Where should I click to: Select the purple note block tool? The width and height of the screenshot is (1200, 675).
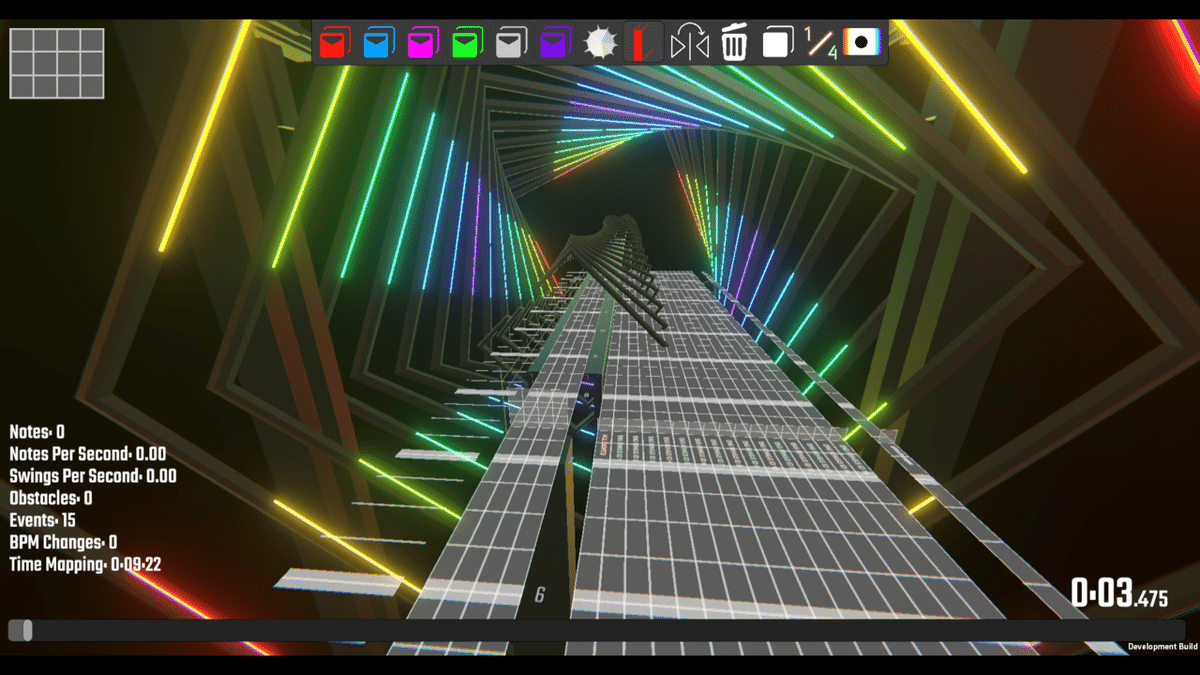point(555,43)
